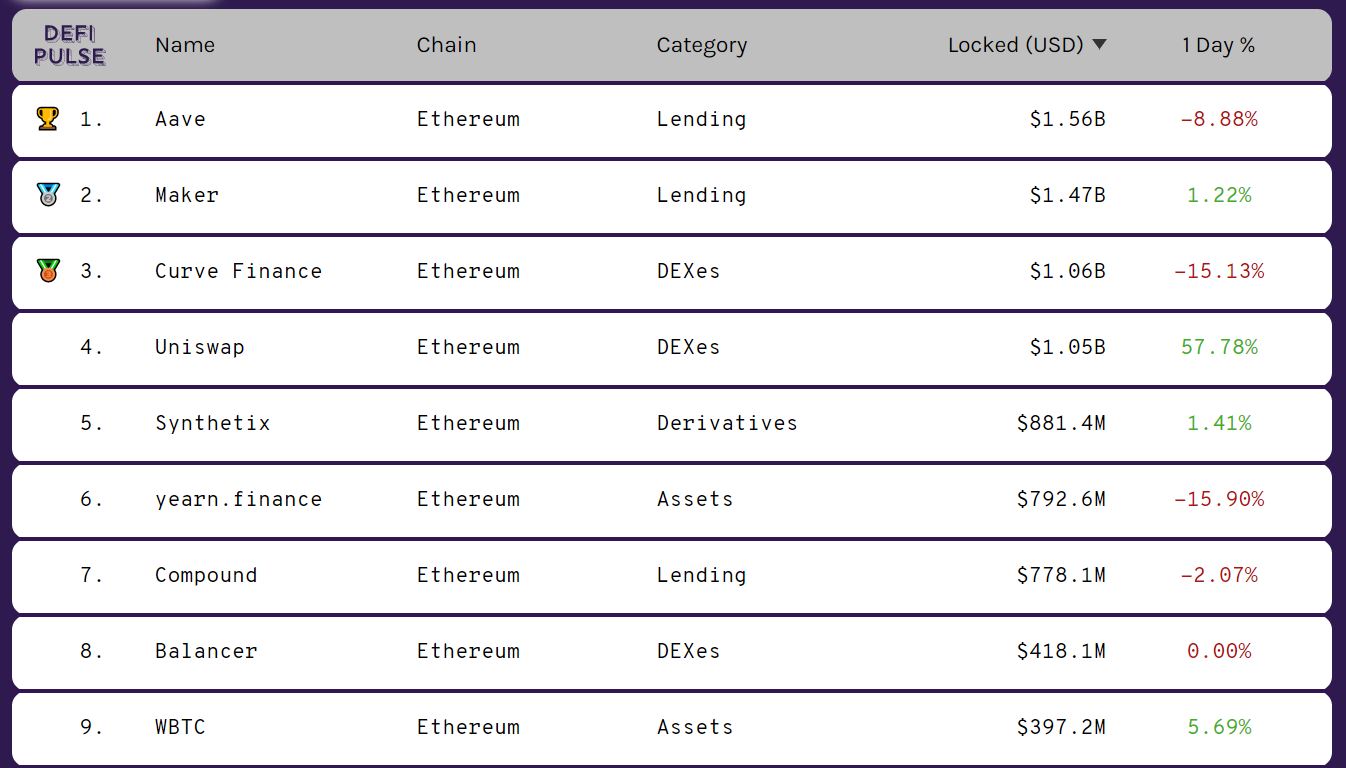Click Uniswap's 57.78% daily change value
The image size is (1346, 768).
[1219, 347]
